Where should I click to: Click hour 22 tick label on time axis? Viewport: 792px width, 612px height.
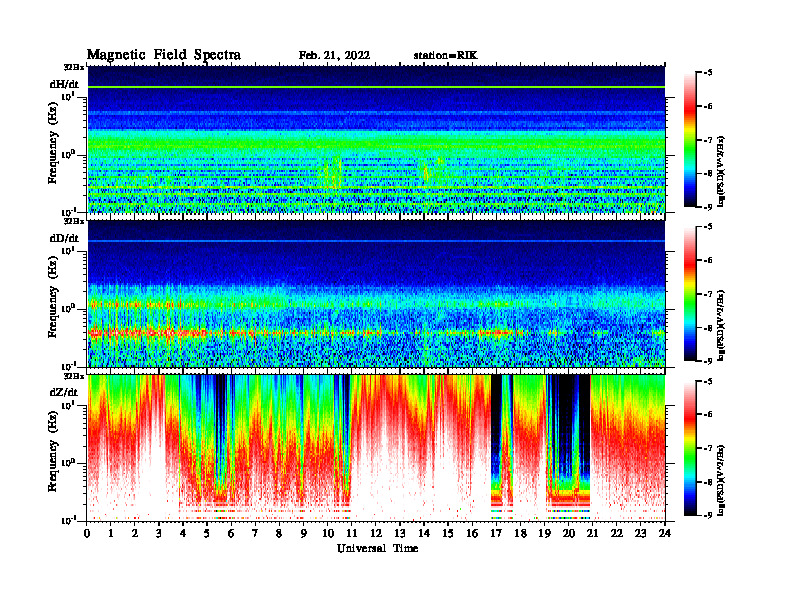[617, 534]
